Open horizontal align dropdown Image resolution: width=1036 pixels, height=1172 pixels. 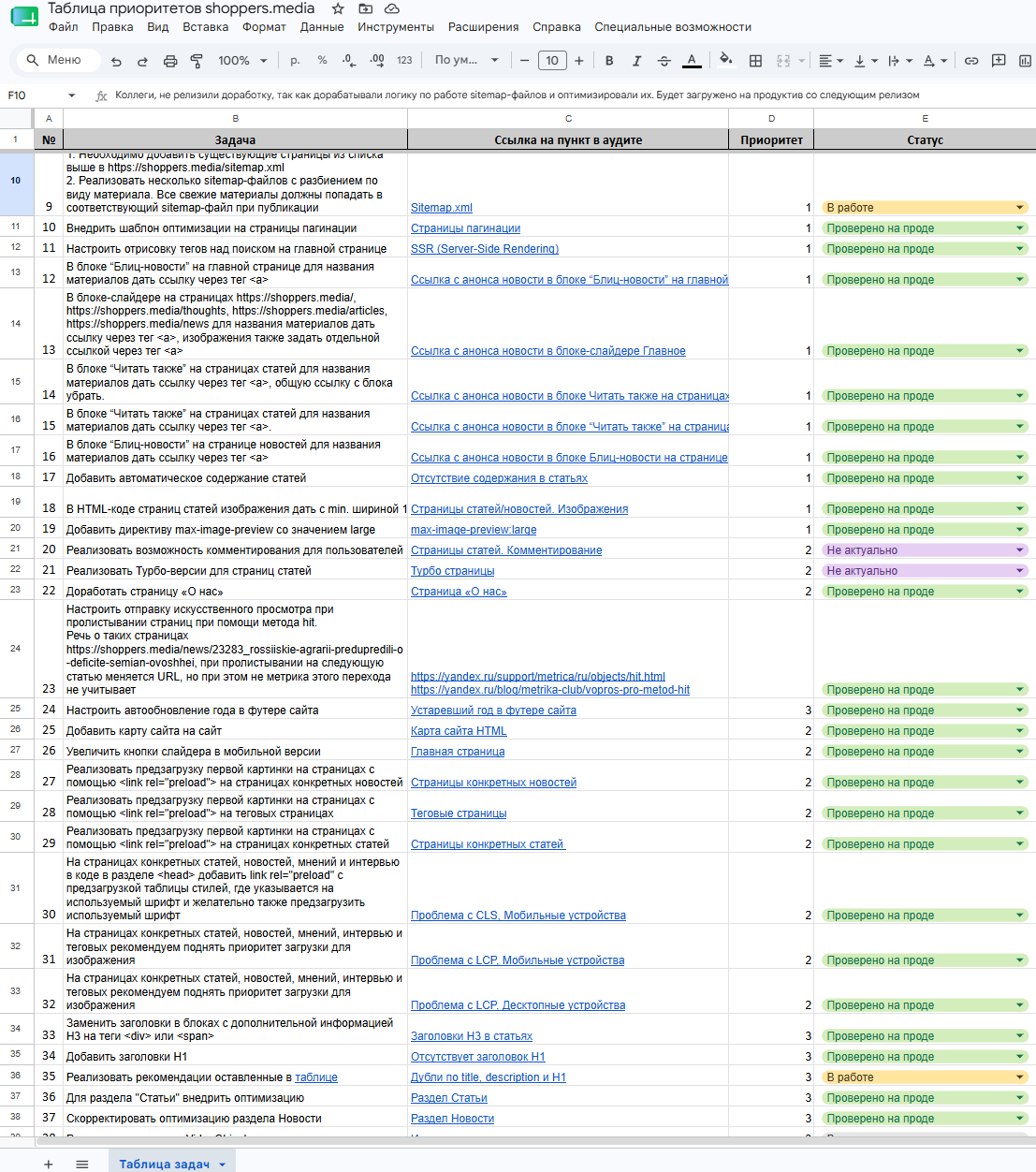(831, 61)
